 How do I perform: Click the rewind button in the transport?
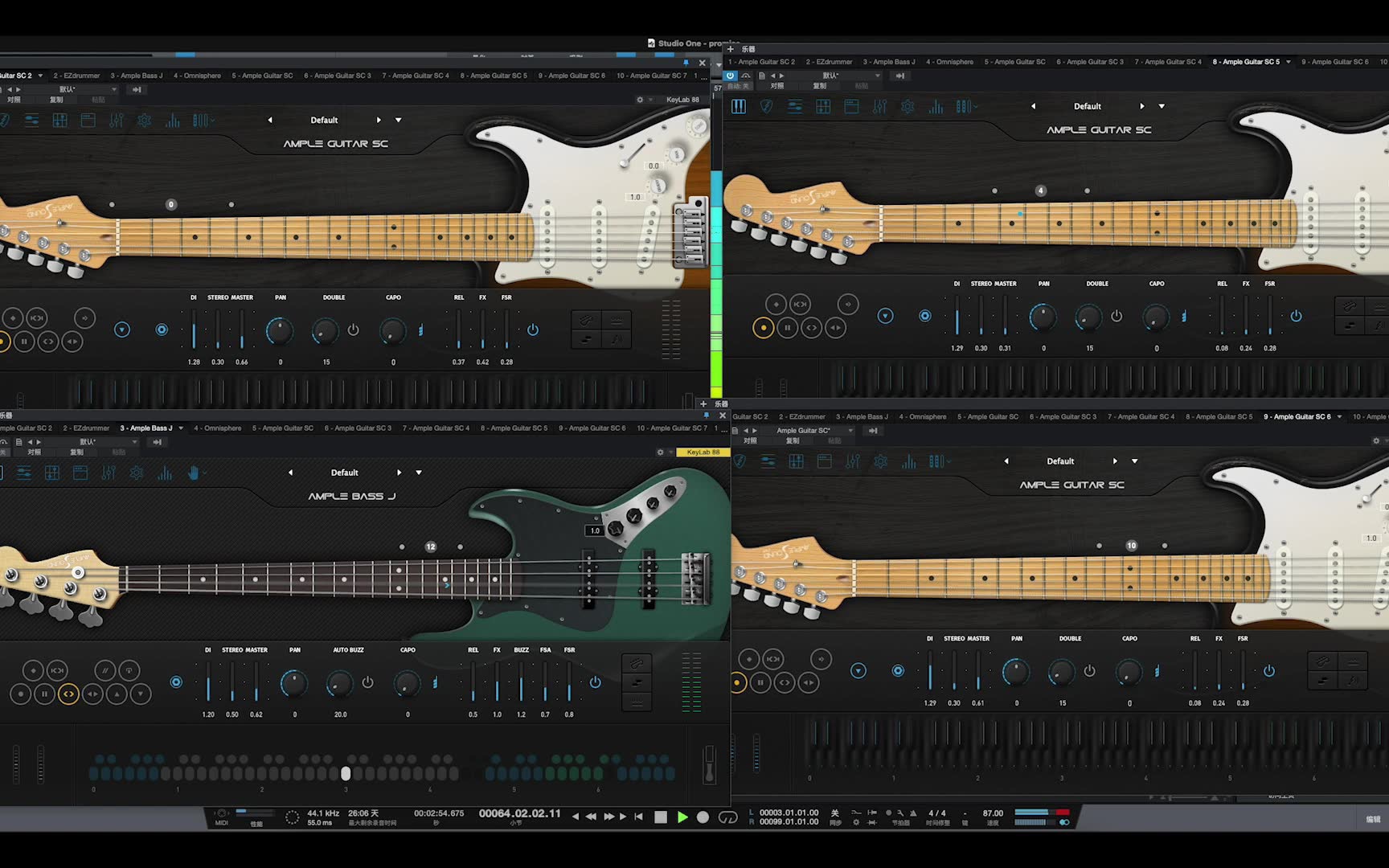point(591,817)
